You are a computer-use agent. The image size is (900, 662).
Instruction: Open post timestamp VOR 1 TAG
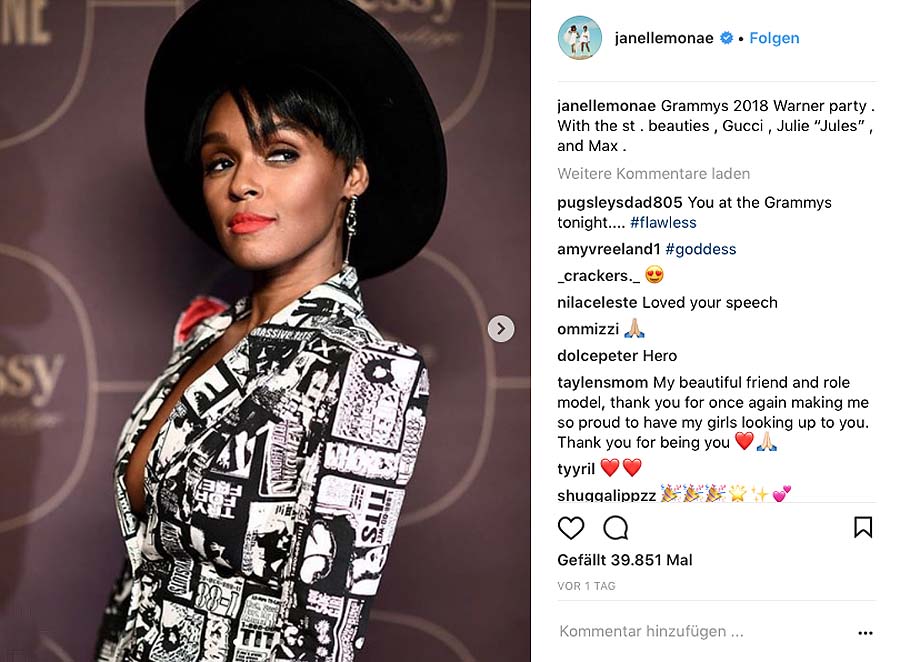click(586, 586)
